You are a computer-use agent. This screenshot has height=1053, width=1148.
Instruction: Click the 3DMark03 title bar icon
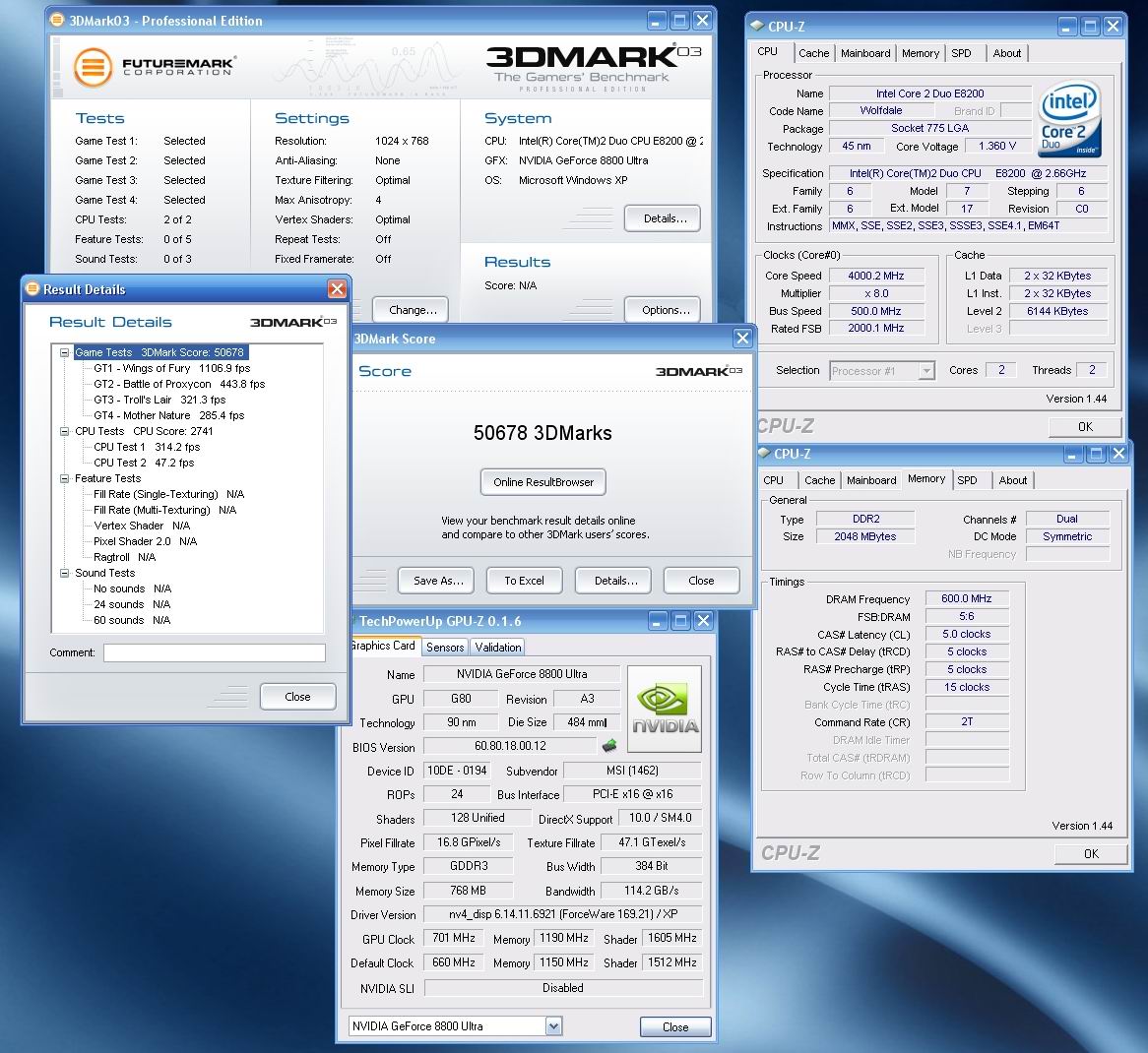coord(57,20)
